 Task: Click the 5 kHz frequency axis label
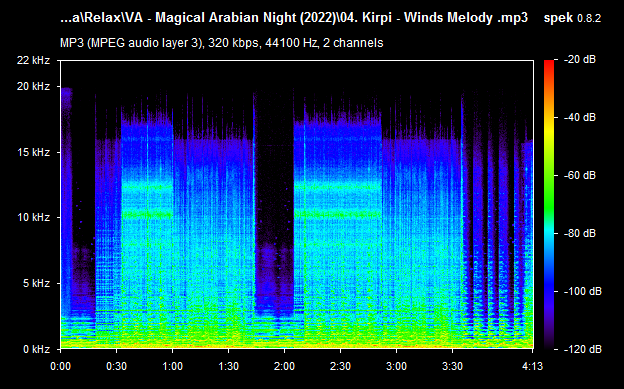click(x=37, y=283)
